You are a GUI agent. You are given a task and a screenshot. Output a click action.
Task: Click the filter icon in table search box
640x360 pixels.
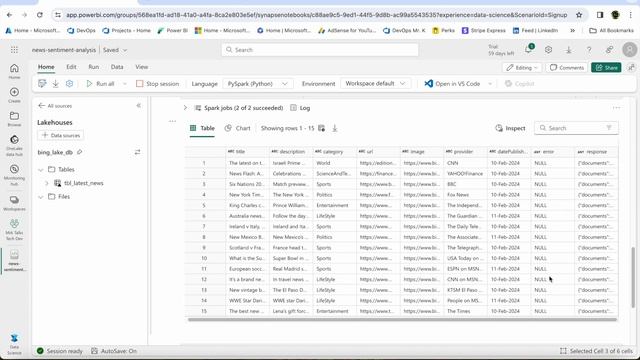[609, 128]
